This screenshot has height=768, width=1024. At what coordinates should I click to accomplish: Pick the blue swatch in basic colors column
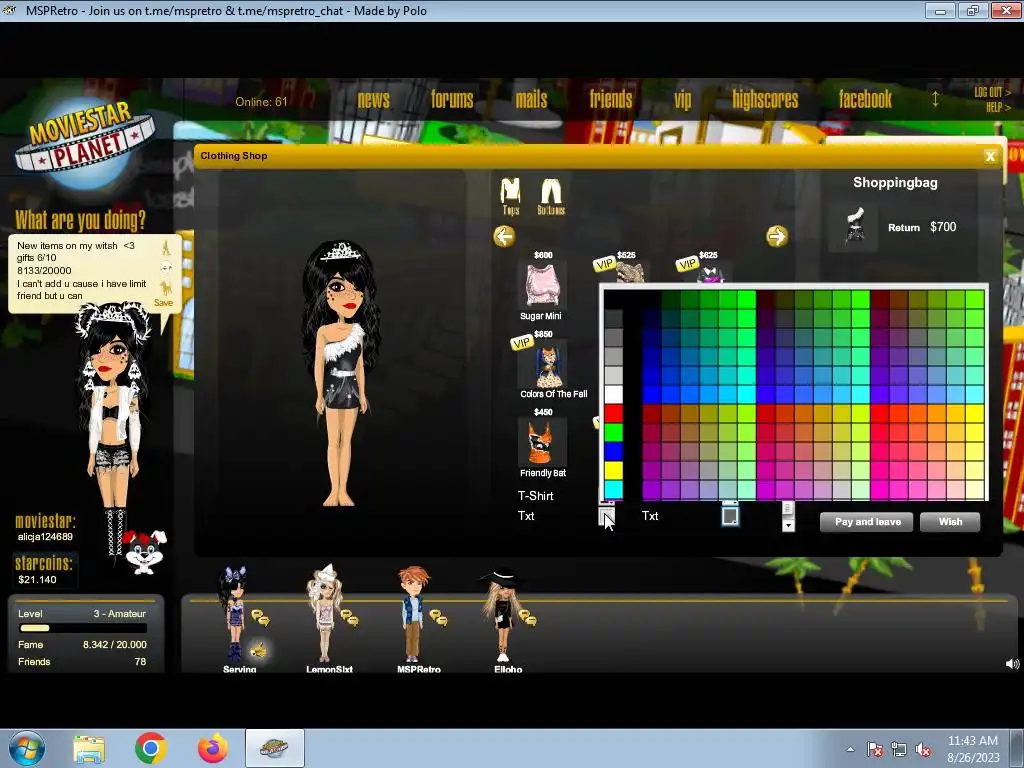pos(613,451)
